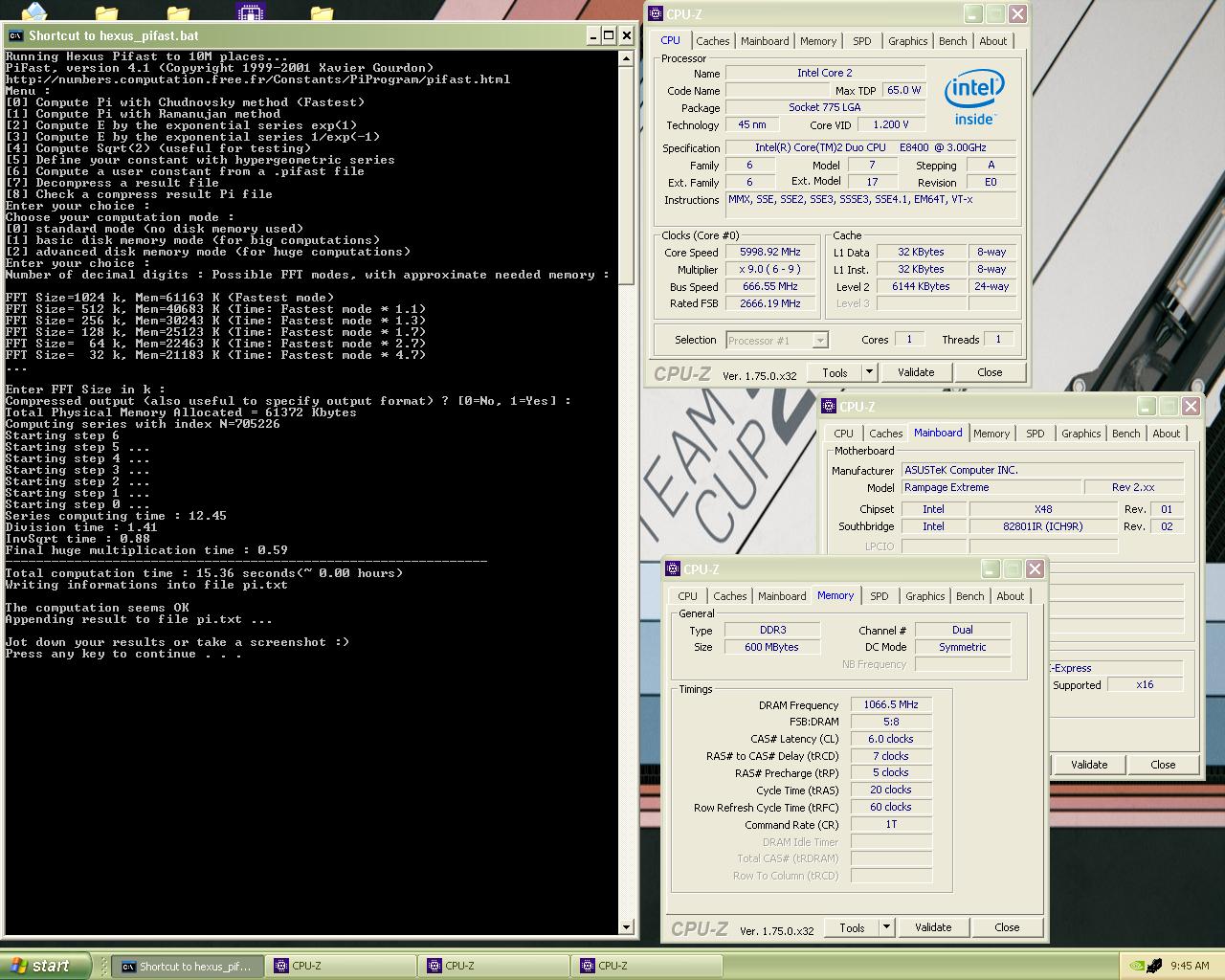Click the Intel Core 2 name field

click(825, 73)
